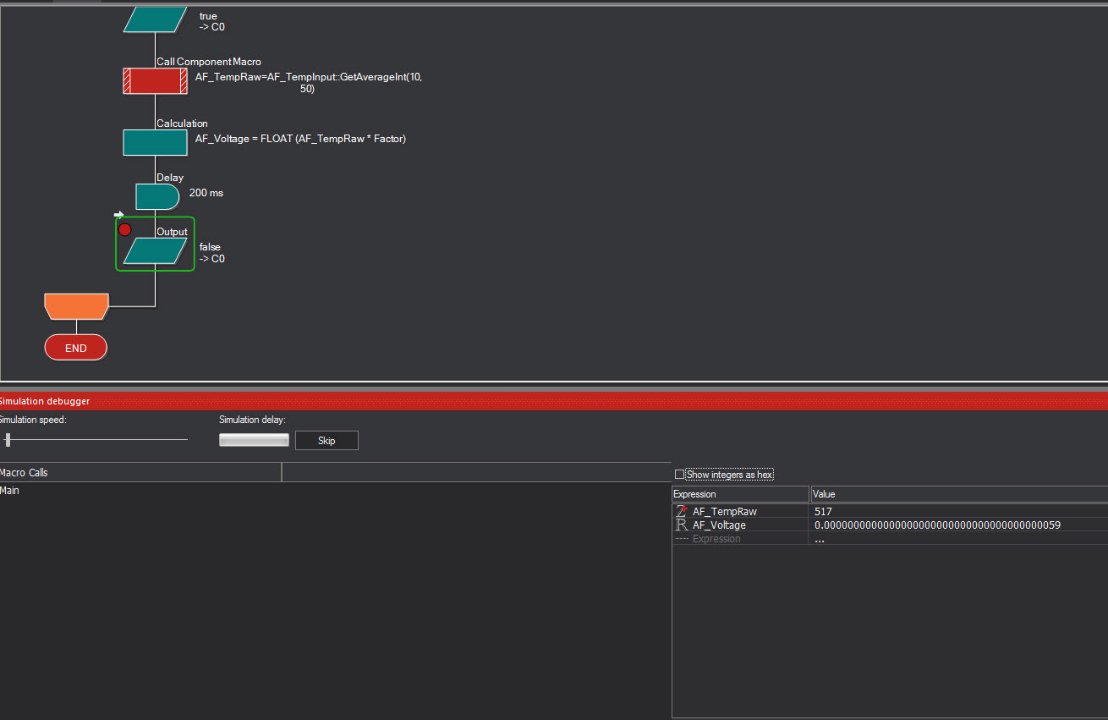The width and height of the screenshot is (1108, 720).
Task: Adjust the Simulation speed slider handle
Action: click(8, 439)
